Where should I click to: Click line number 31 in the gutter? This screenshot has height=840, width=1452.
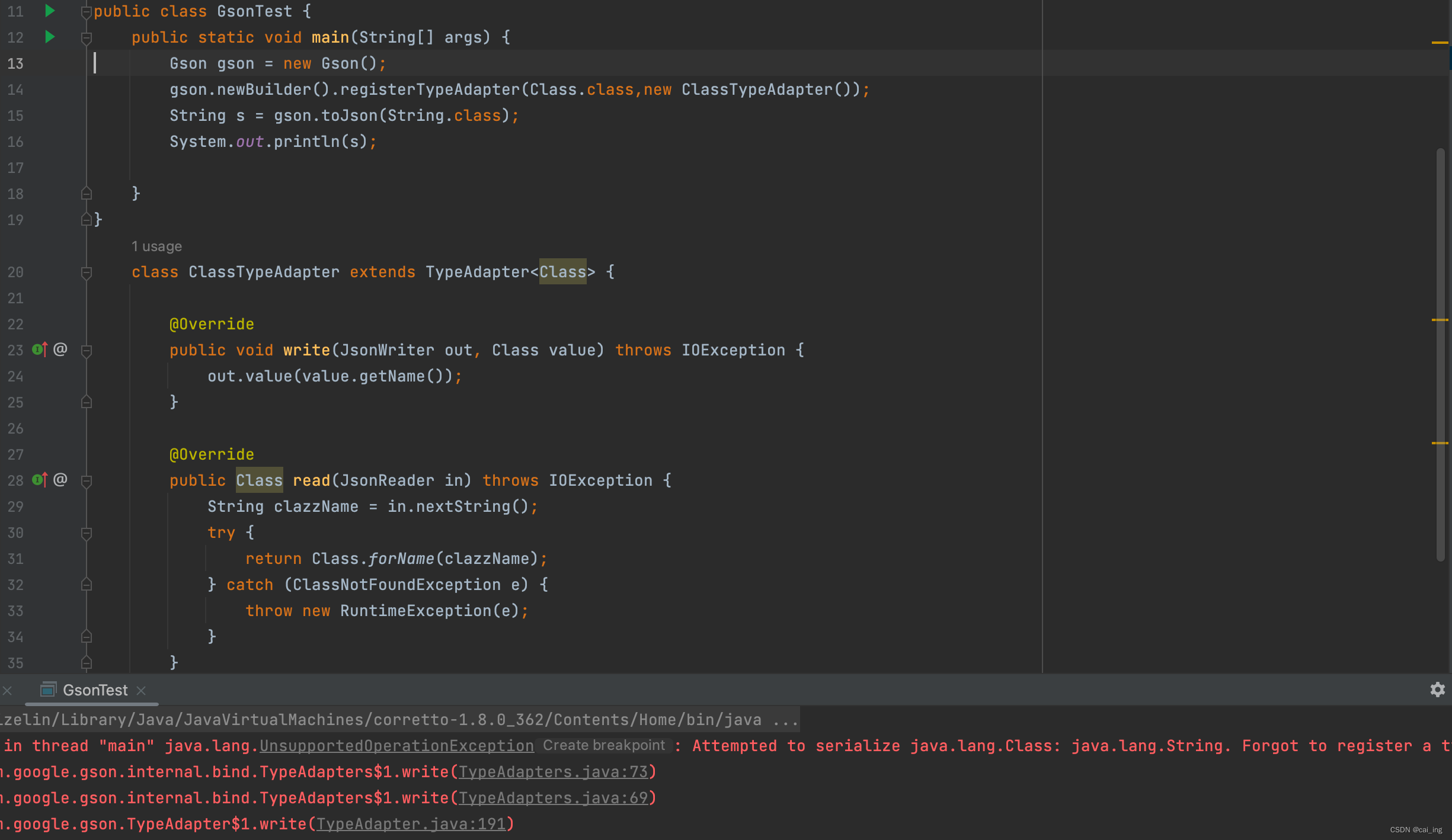click(x=15, y=559)
